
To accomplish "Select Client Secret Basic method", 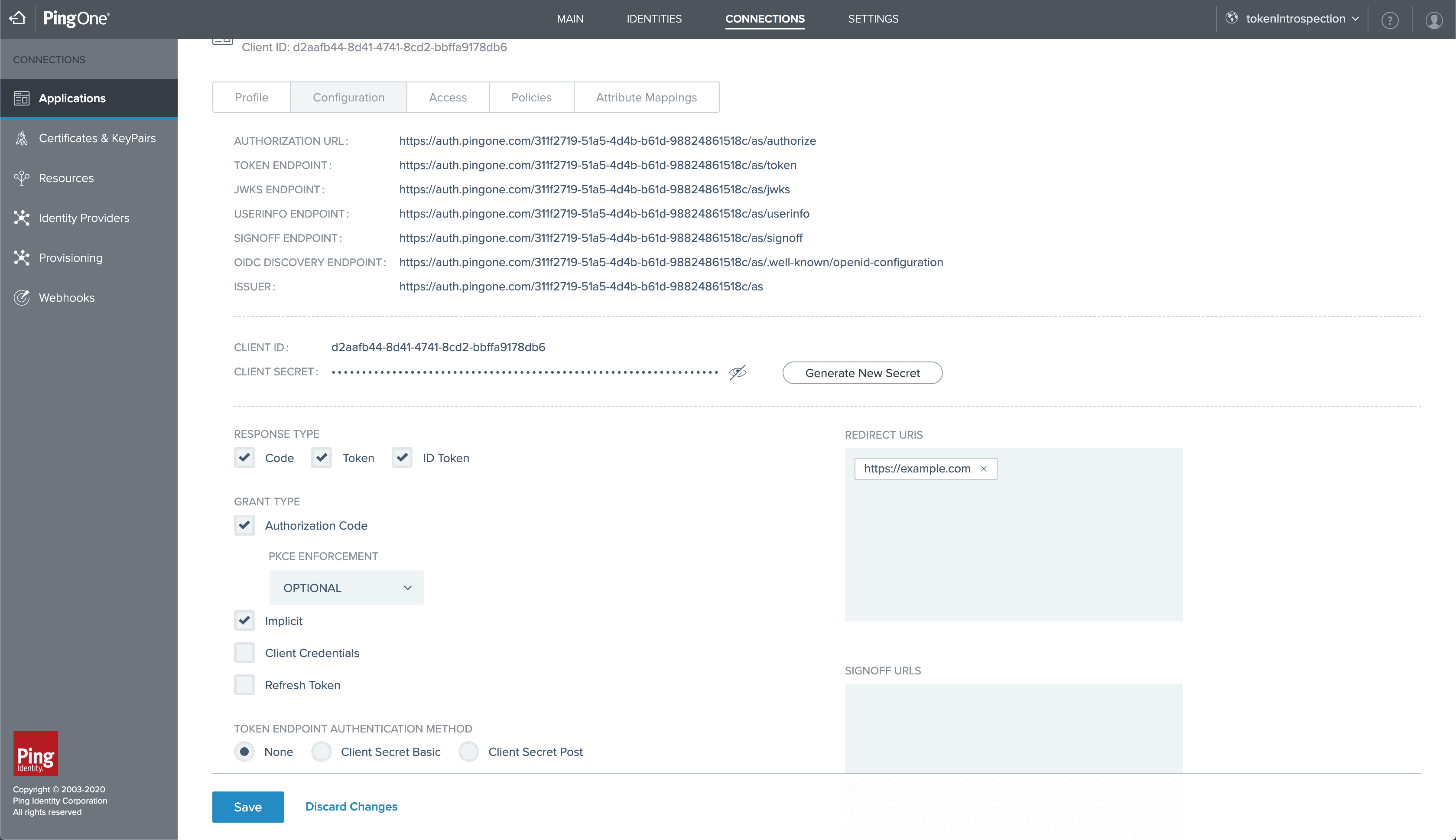I will [x=321, y=752].
